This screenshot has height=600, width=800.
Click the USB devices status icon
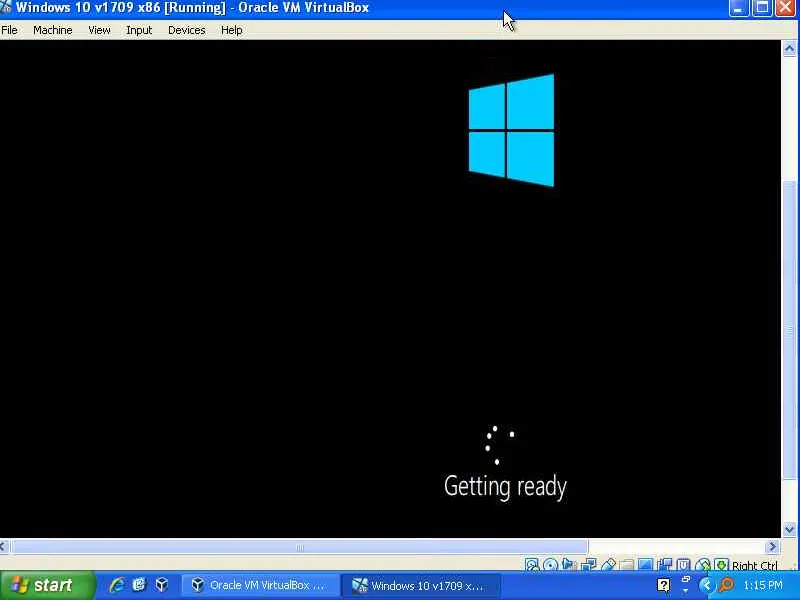pos(609,564)
